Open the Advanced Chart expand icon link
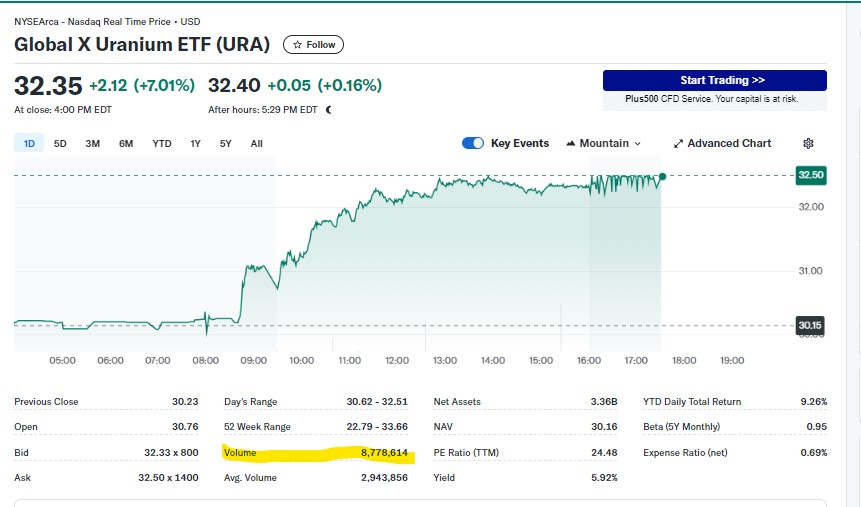 [722, 143]
